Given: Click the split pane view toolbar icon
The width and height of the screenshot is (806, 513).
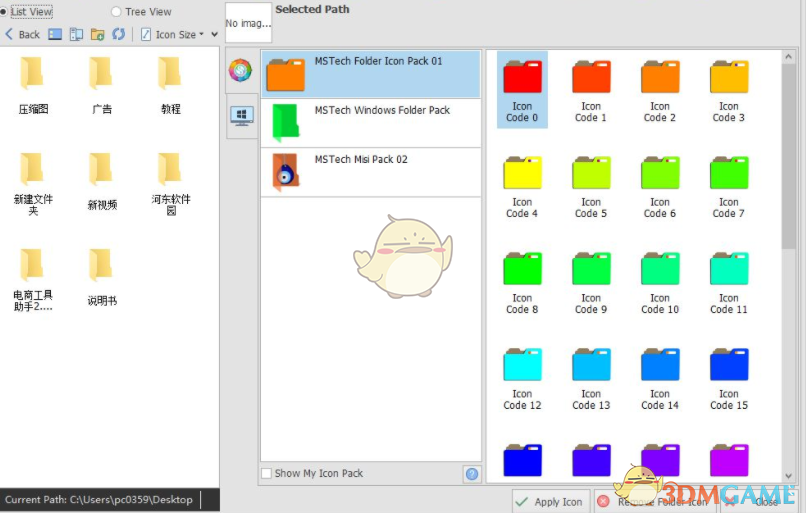Looking at the screenshot, I should [x=76, y=34].
